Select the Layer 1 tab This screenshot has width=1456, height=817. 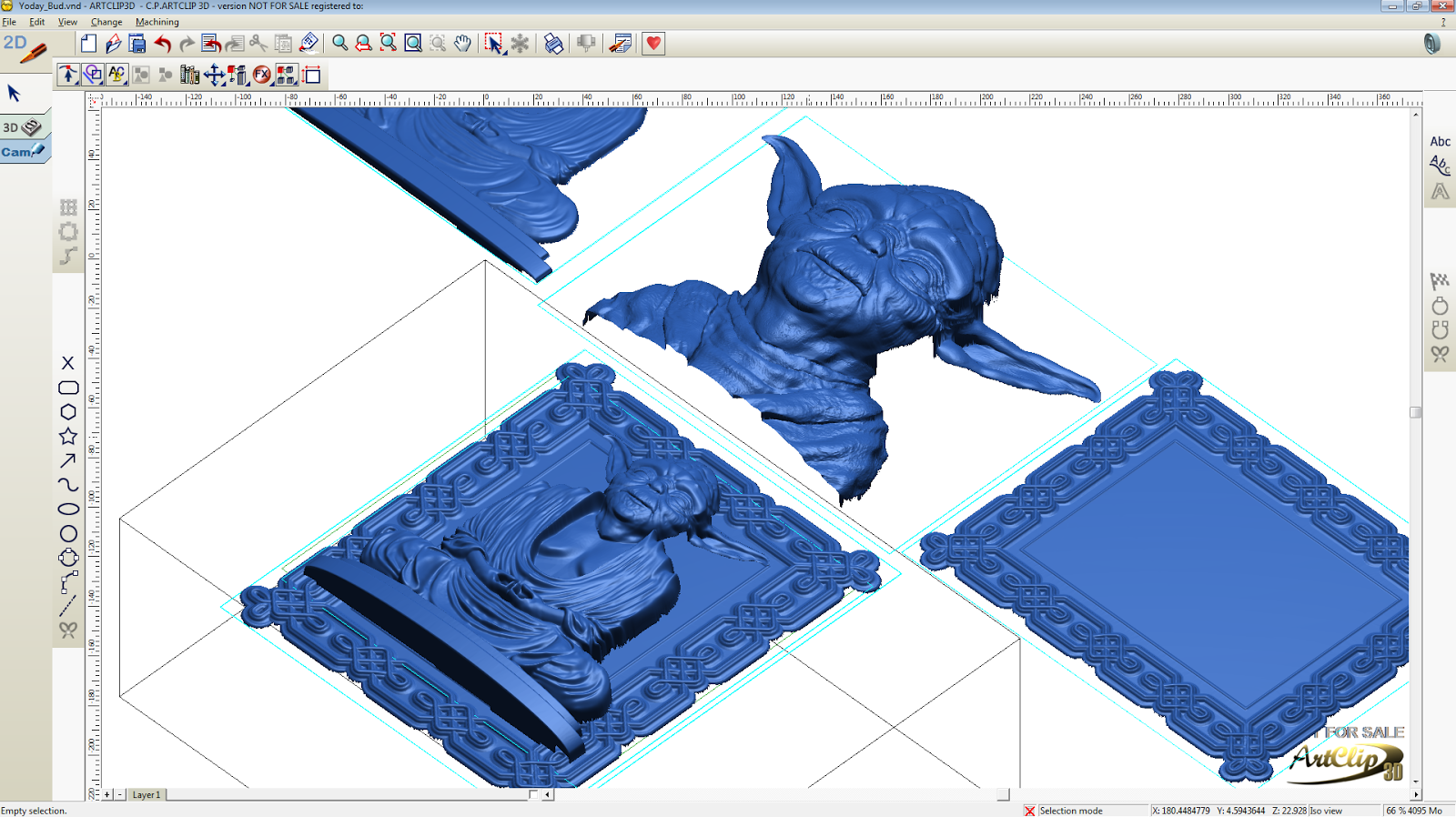(x=147, y=794)
